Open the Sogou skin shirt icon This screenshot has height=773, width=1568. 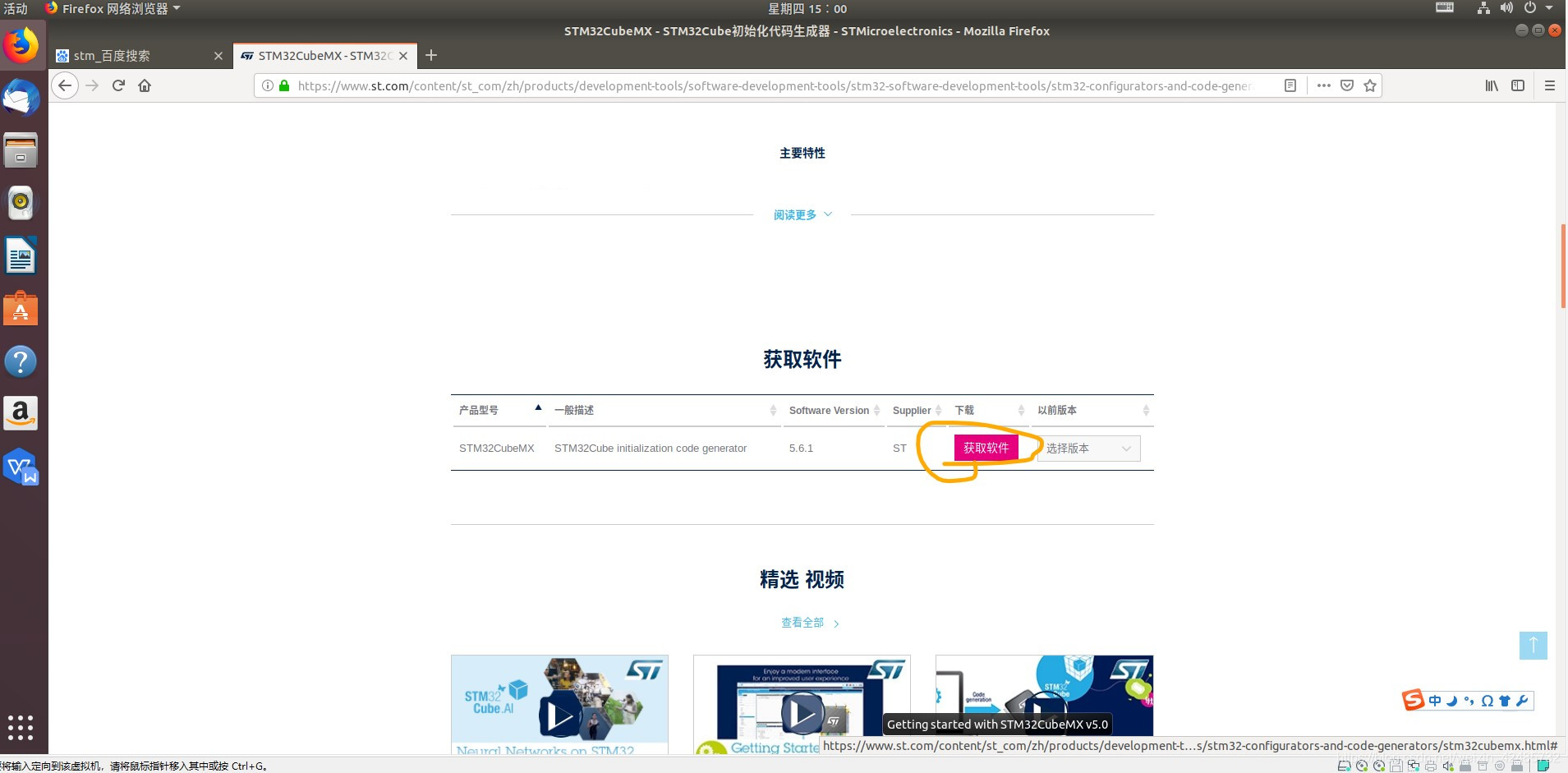(1505, 701)
